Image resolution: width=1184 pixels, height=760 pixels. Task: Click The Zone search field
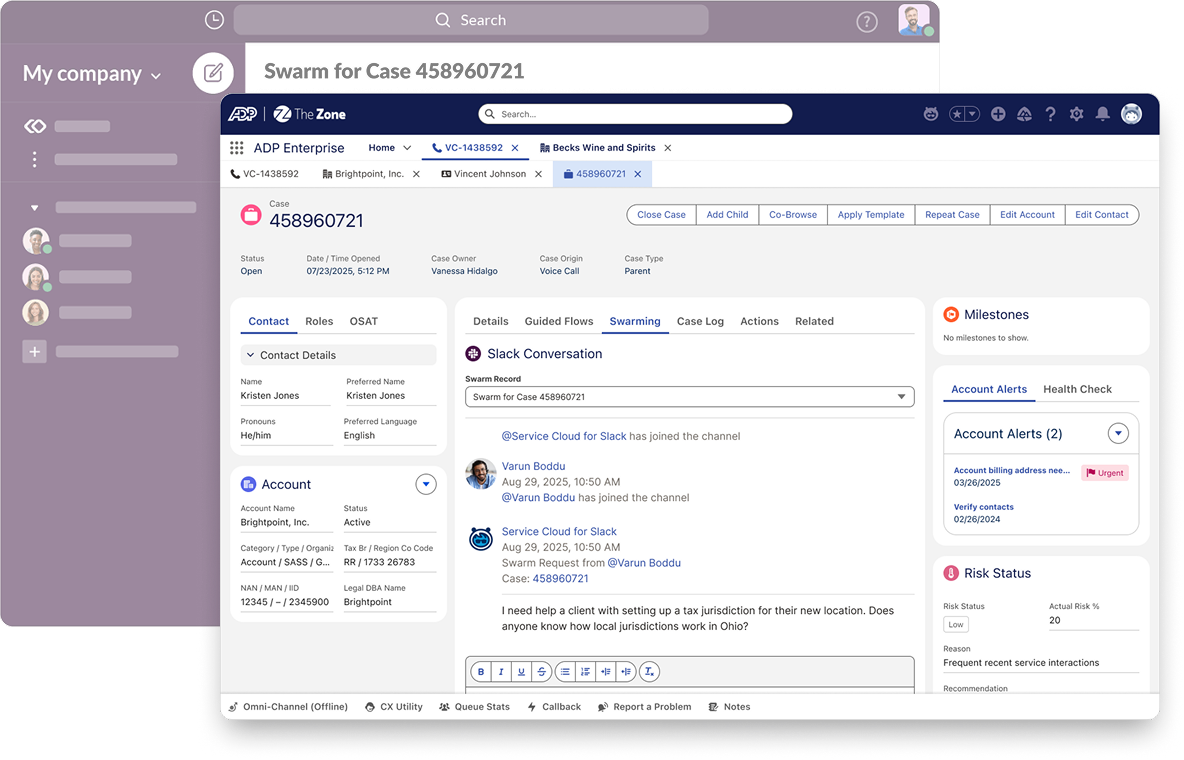pos(635,114)
